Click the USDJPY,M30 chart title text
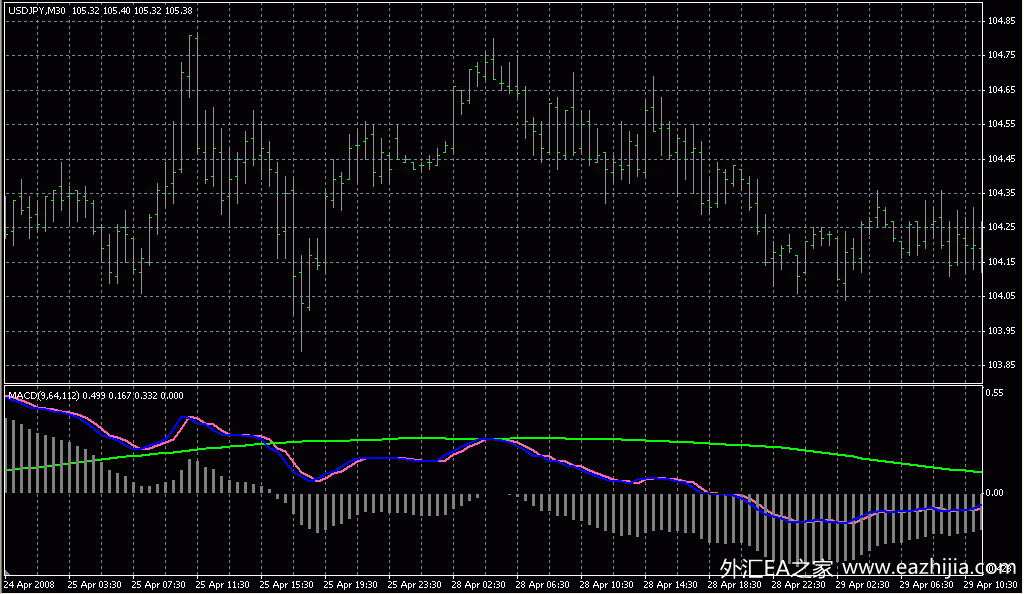 click(x=37, y=11)
